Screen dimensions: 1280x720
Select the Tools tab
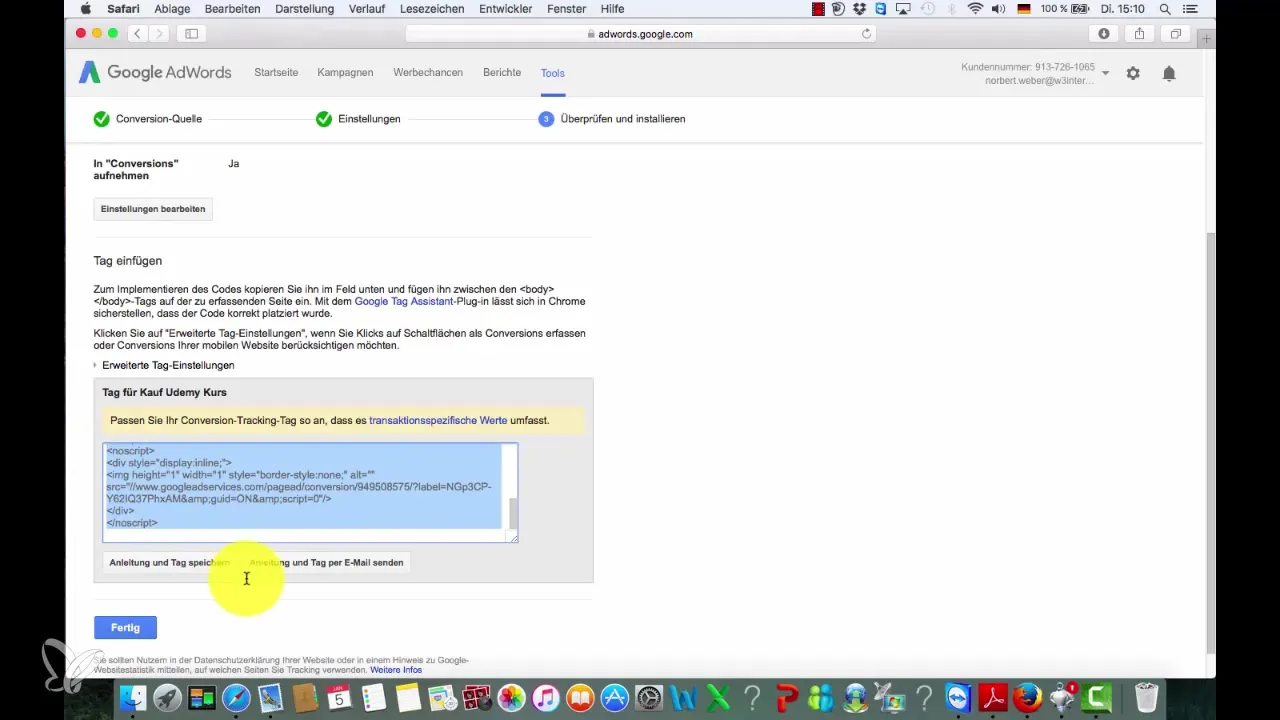click(x=553, y=73)
